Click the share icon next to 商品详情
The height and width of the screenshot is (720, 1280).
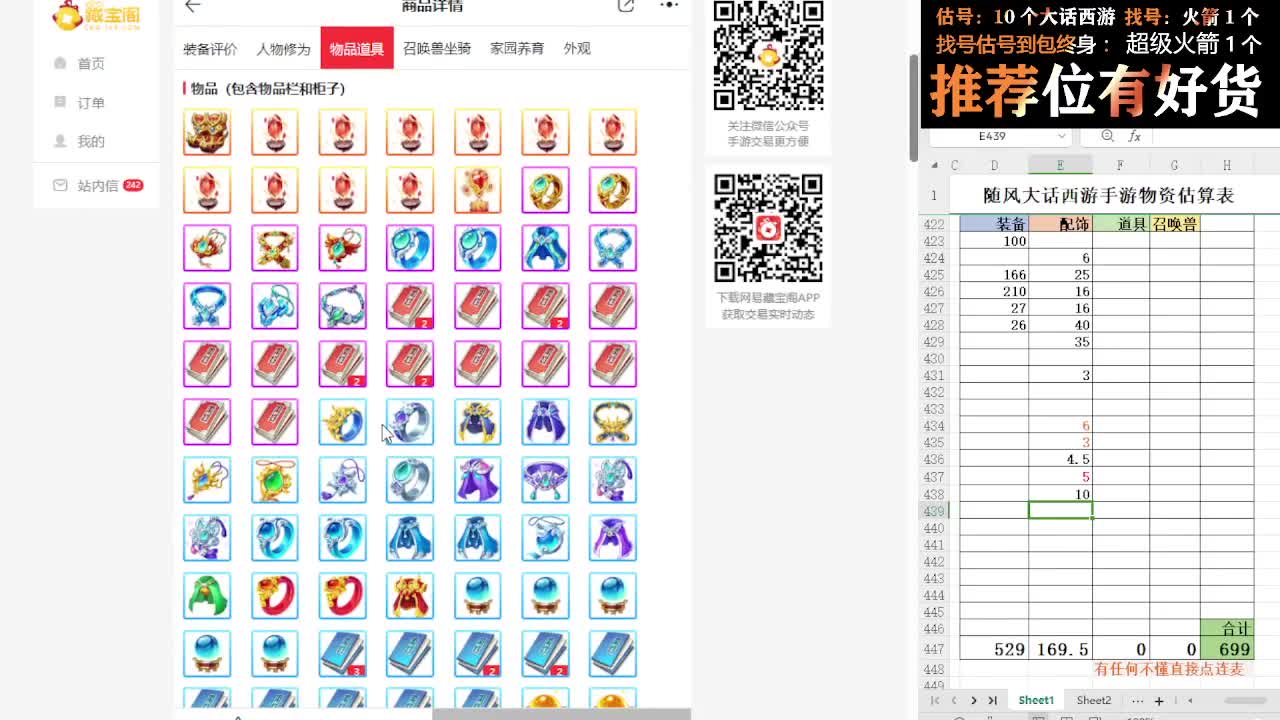pyautogui.click(x=626, y=6)
